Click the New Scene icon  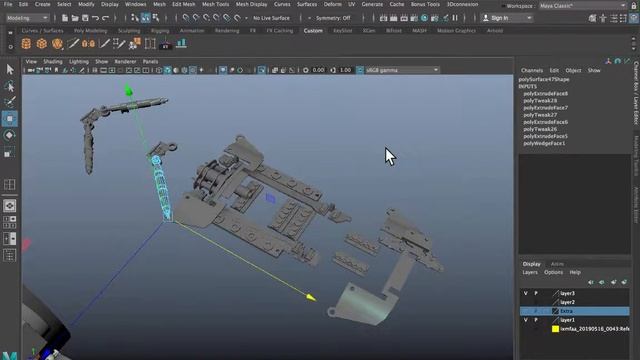click(x=64, y=18)
